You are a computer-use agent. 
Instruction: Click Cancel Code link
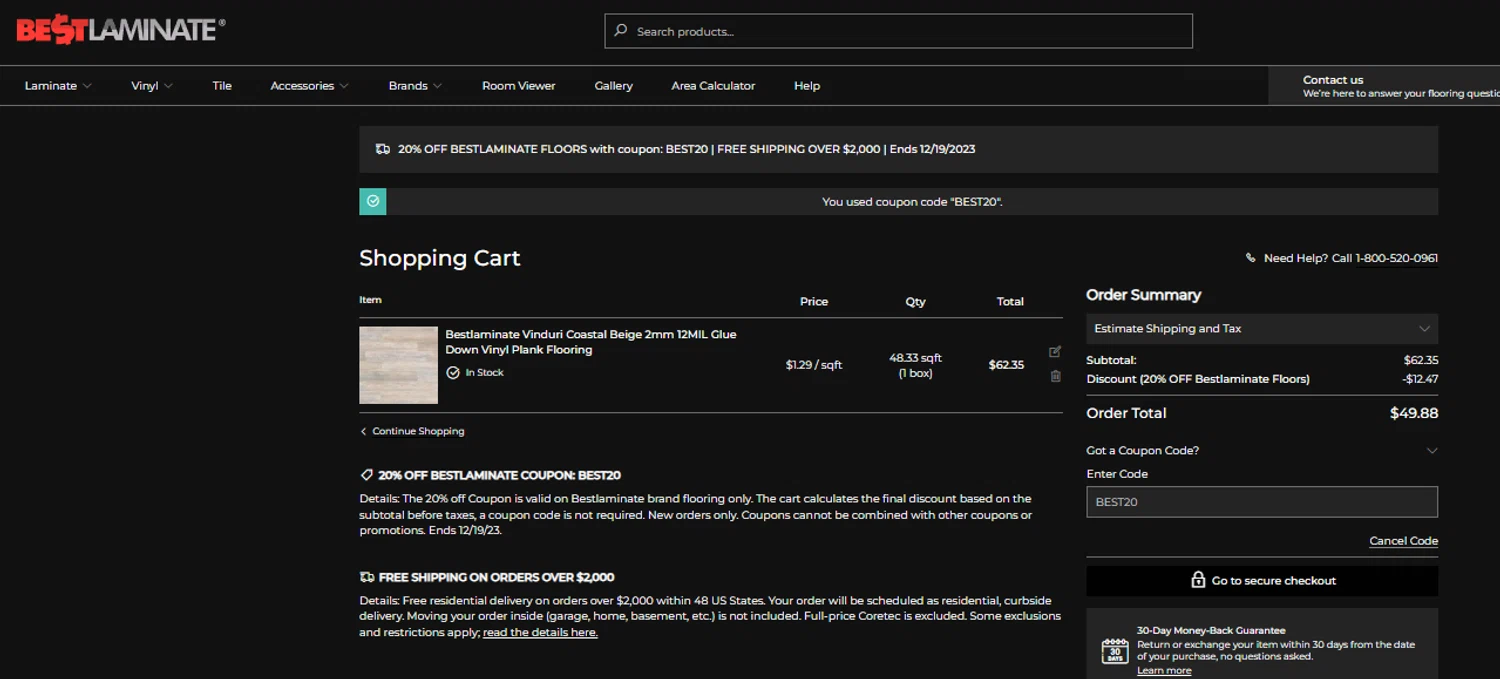[1403, 541]
